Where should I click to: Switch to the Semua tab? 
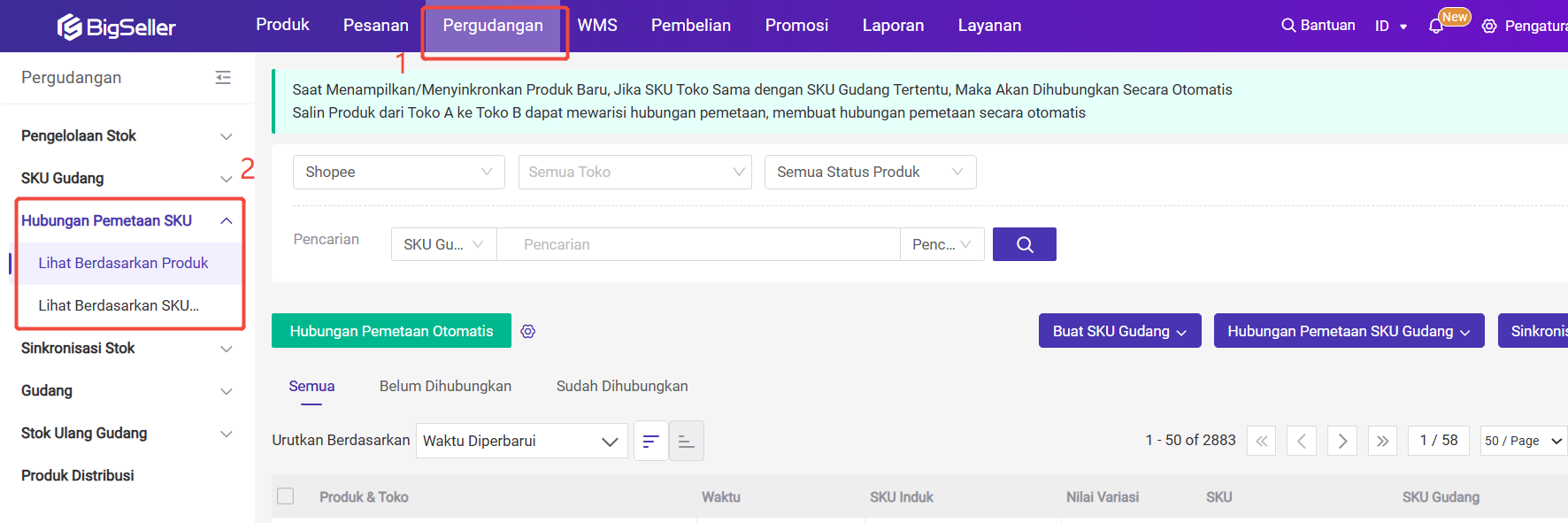[311, 386]
